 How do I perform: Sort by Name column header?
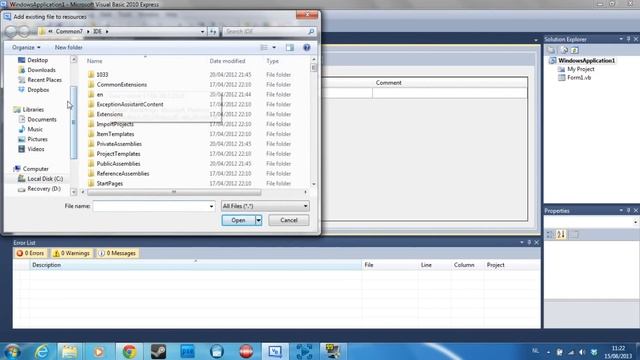pyautogui.click(x=94, y=61)
